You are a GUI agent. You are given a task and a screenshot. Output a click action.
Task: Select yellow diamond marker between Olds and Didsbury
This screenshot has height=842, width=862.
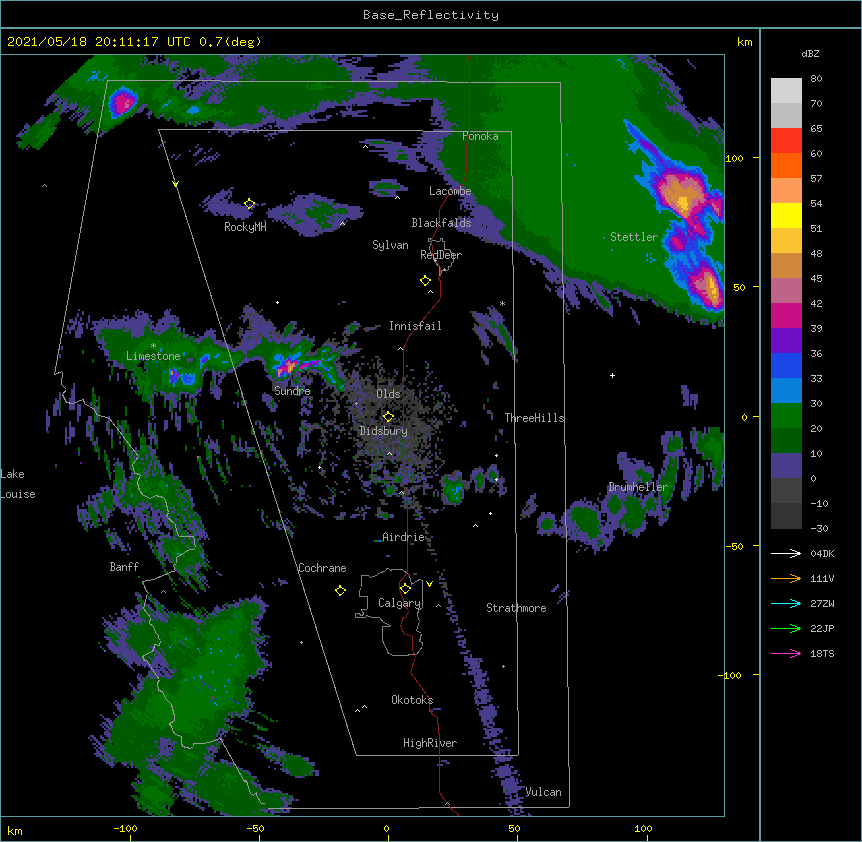[388, 416]
